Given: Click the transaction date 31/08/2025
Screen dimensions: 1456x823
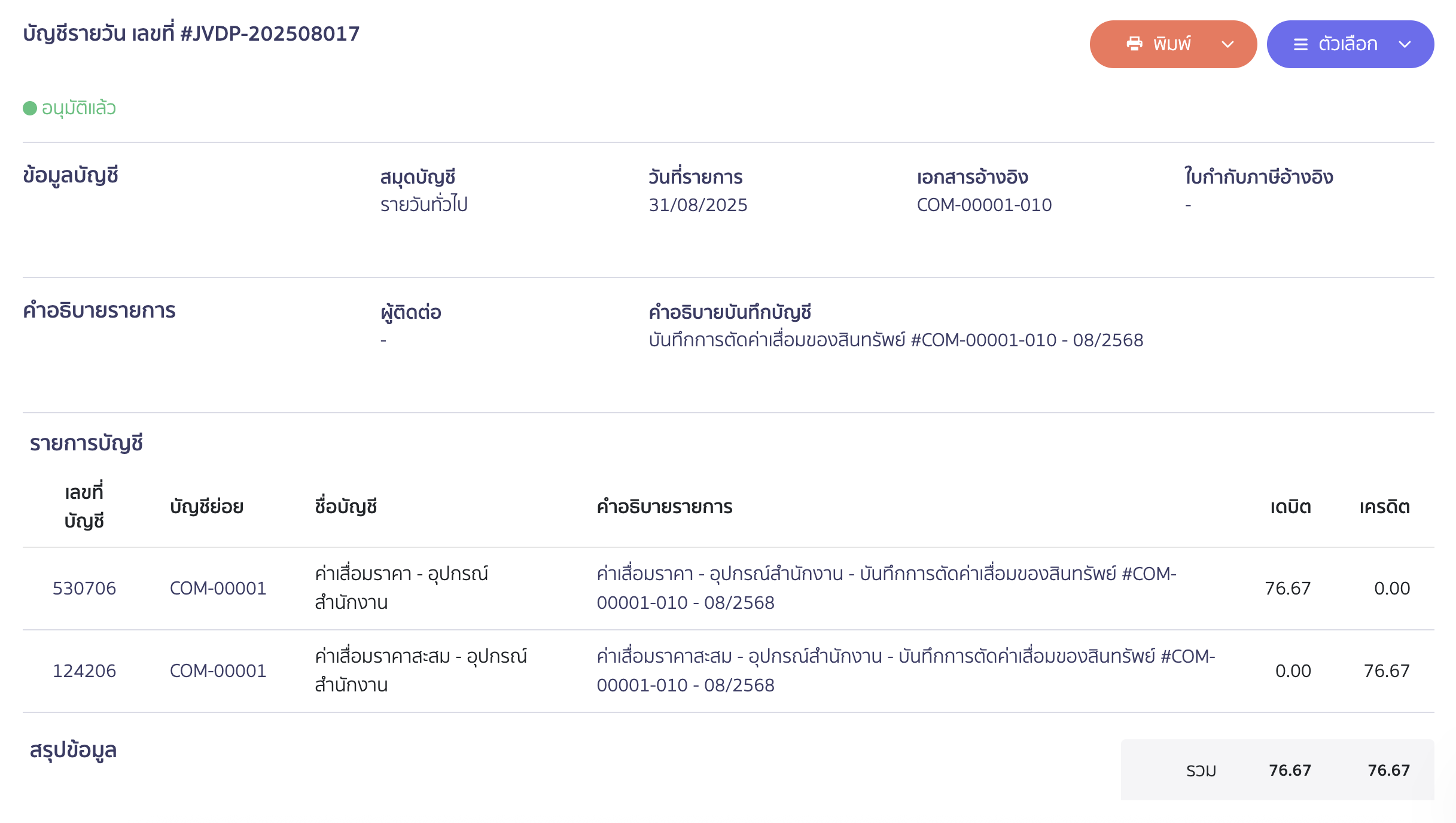Looking at the screenshot, I should point(697,205).
